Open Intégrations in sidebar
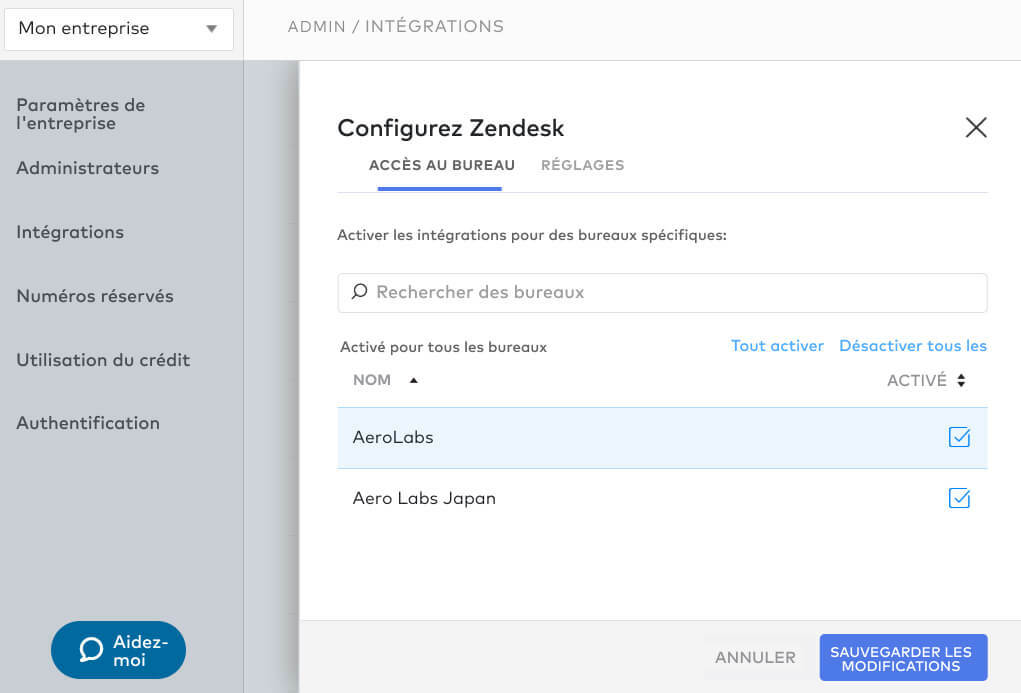This screenshot has width=1021, height=693. tap(70, 232)
